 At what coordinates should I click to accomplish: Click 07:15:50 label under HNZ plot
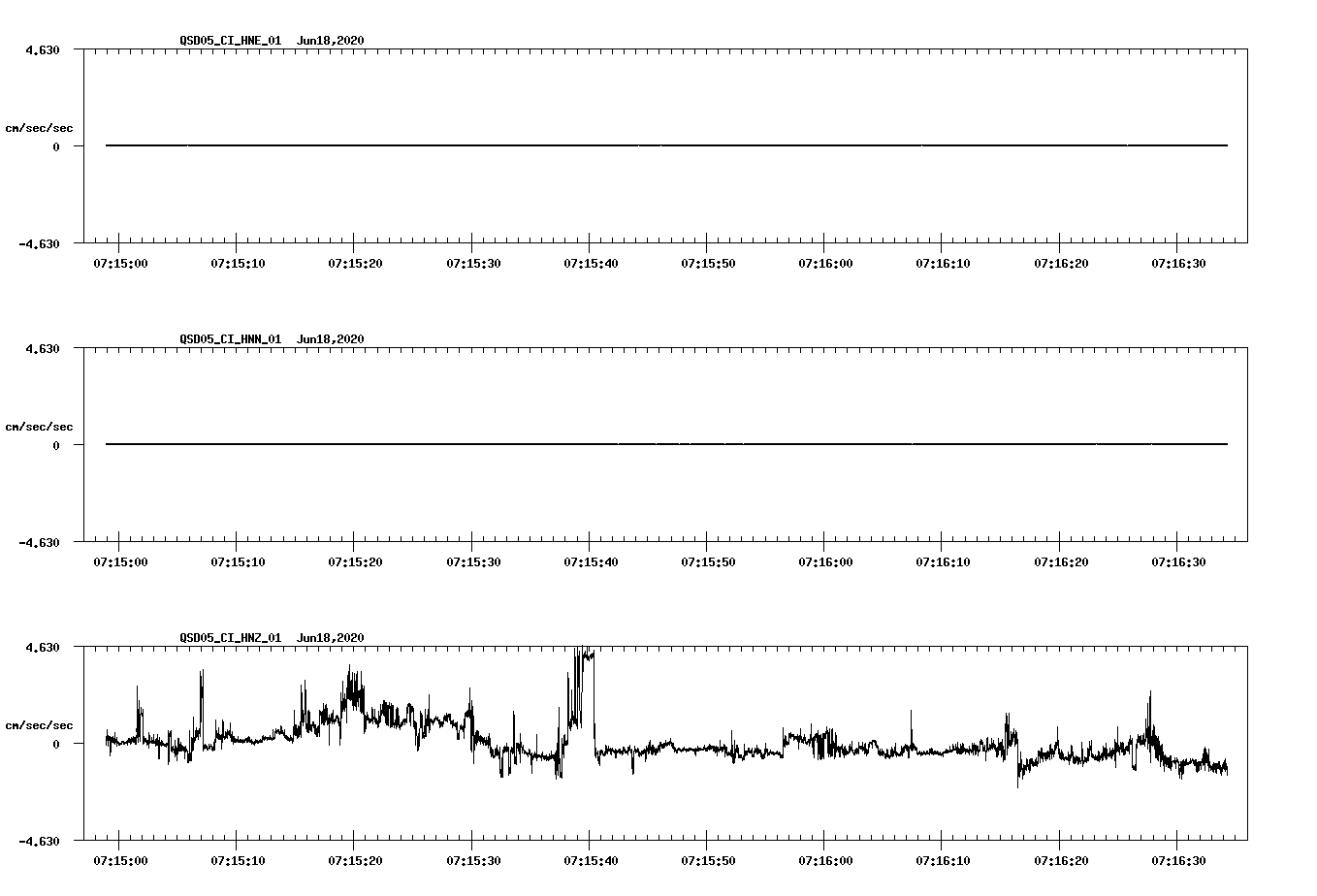pos(707,861)
